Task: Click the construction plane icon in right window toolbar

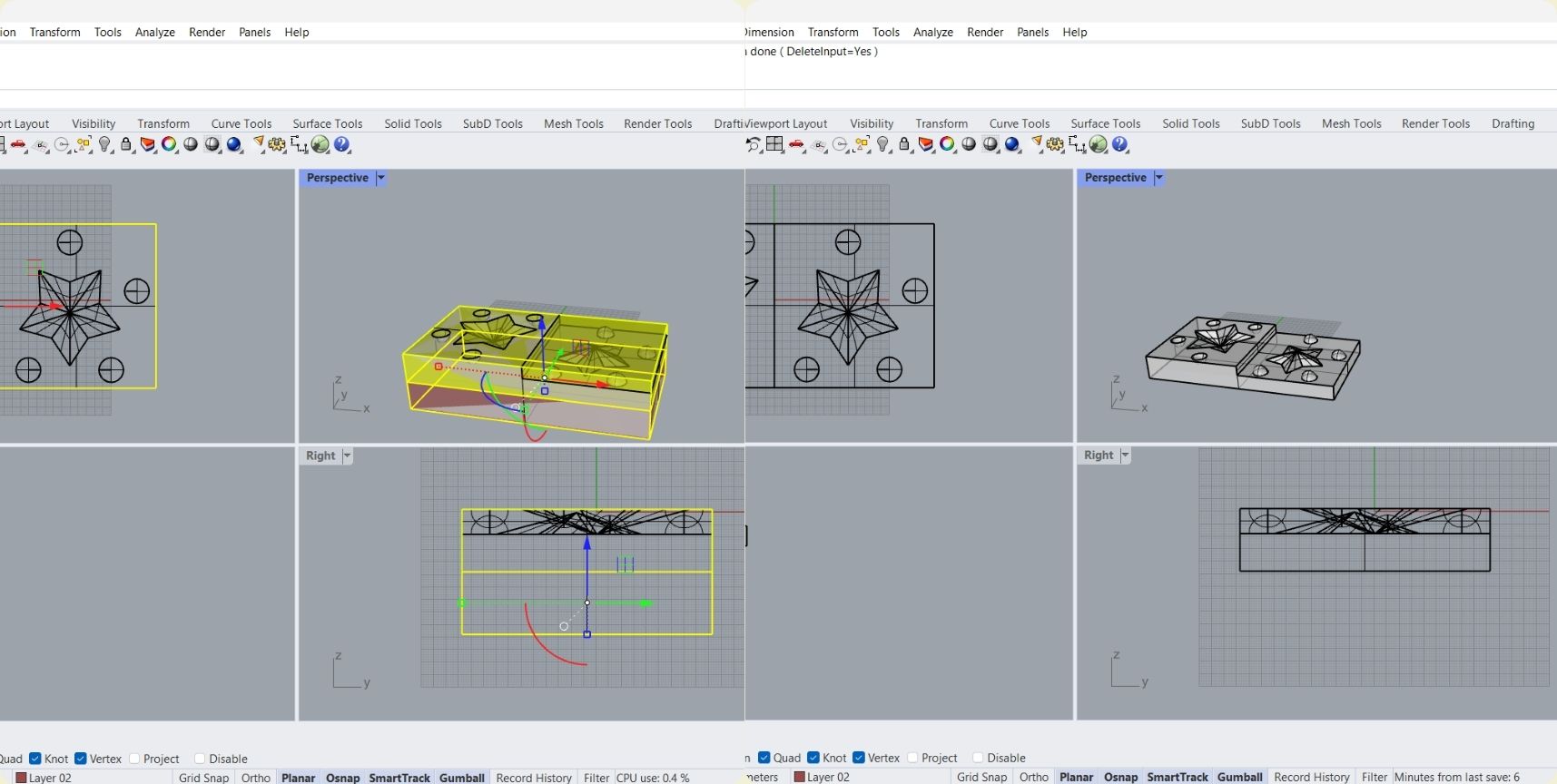Action: [x=818, y=144]
